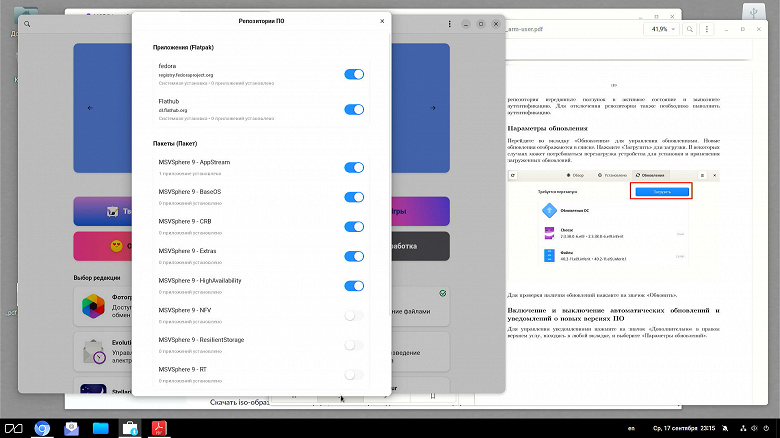Click the search icon in PDF viewer
Viewport: 780px width, 438px height.
pos(690,29)
